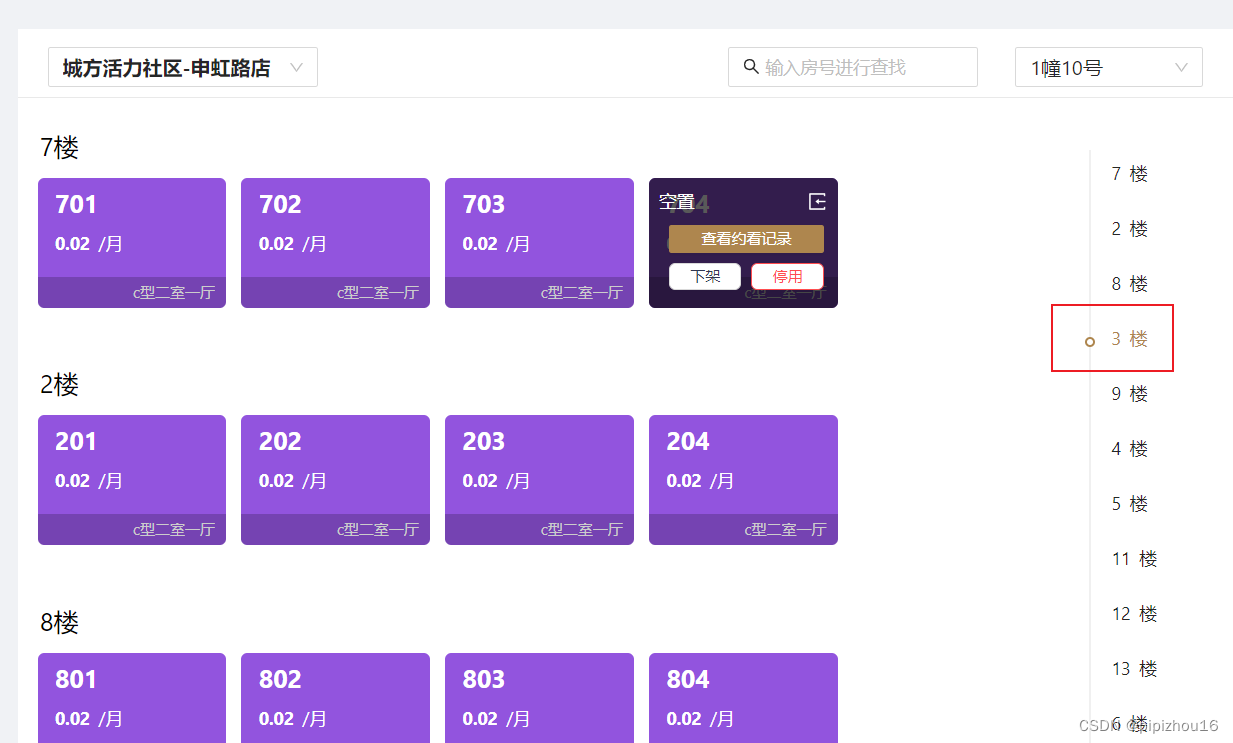Select room card 701
The height and width of the screenshot is (743, 1233).
click(132, 243)
